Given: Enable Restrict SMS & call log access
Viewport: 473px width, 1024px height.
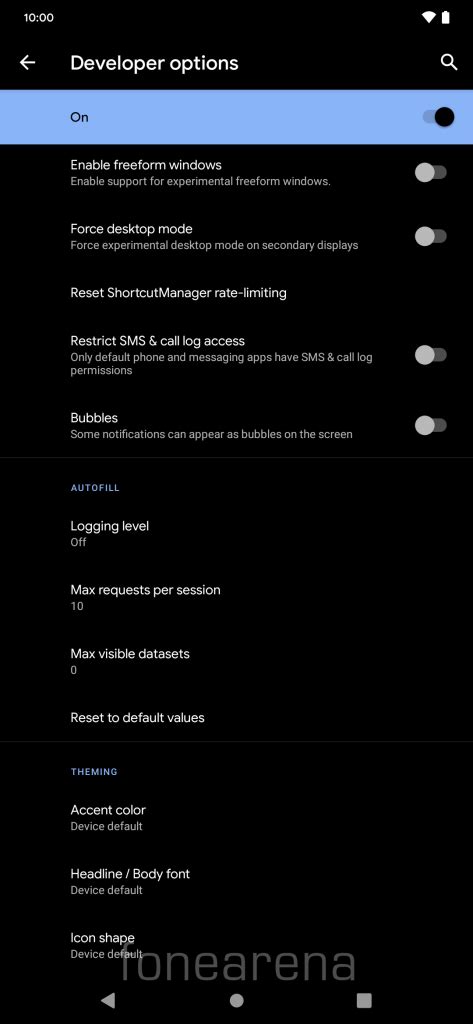Looking at the screenshot, I should [431, 355].
